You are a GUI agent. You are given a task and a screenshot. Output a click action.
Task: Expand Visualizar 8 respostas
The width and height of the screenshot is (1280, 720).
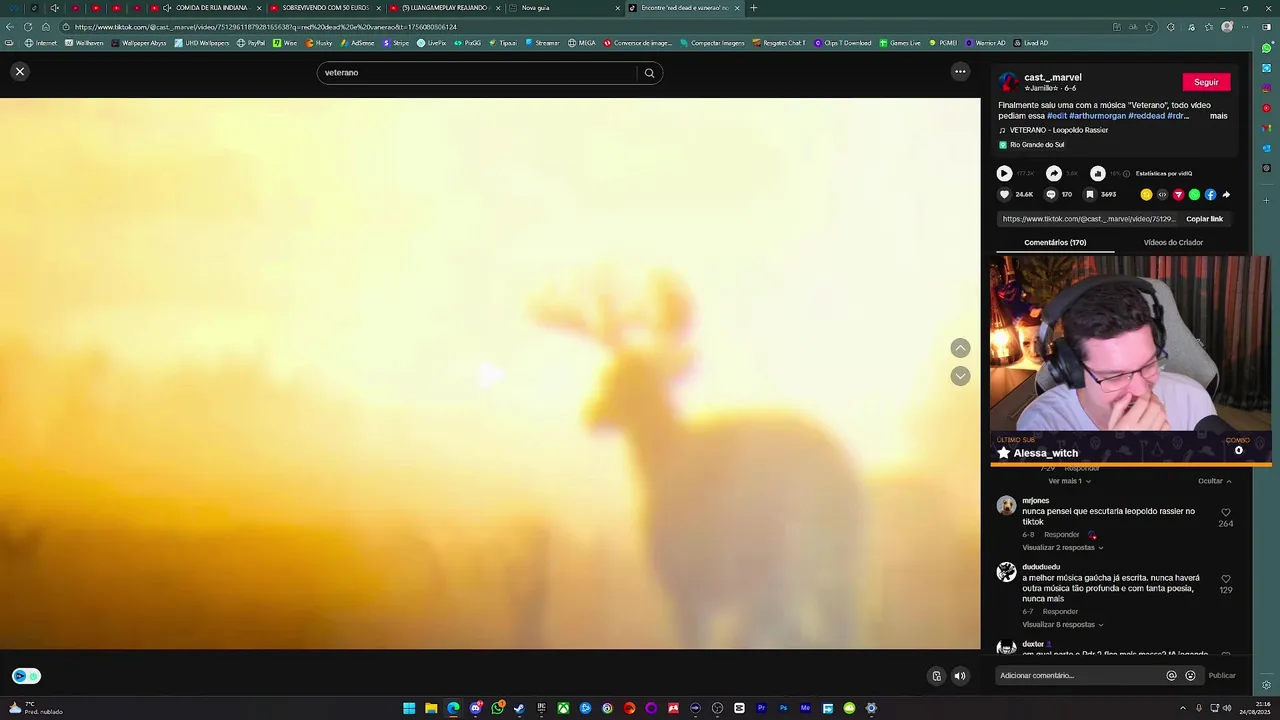pos(1062,625)
